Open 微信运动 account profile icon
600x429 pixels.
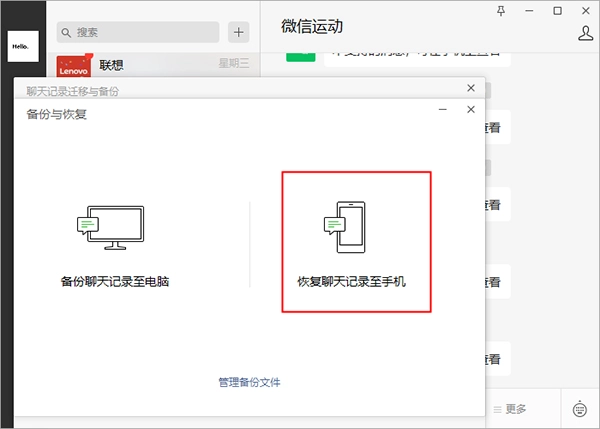586,33
